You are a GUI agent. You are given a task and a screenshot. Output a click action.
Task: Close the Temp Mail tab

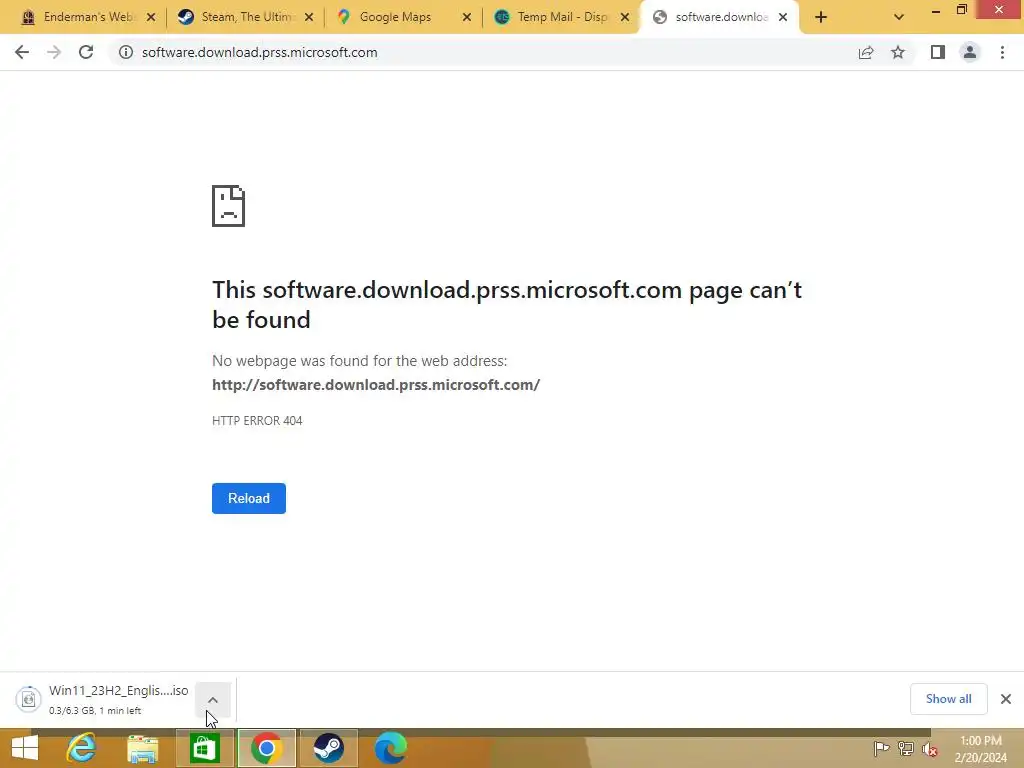click(x=625, y=18)
